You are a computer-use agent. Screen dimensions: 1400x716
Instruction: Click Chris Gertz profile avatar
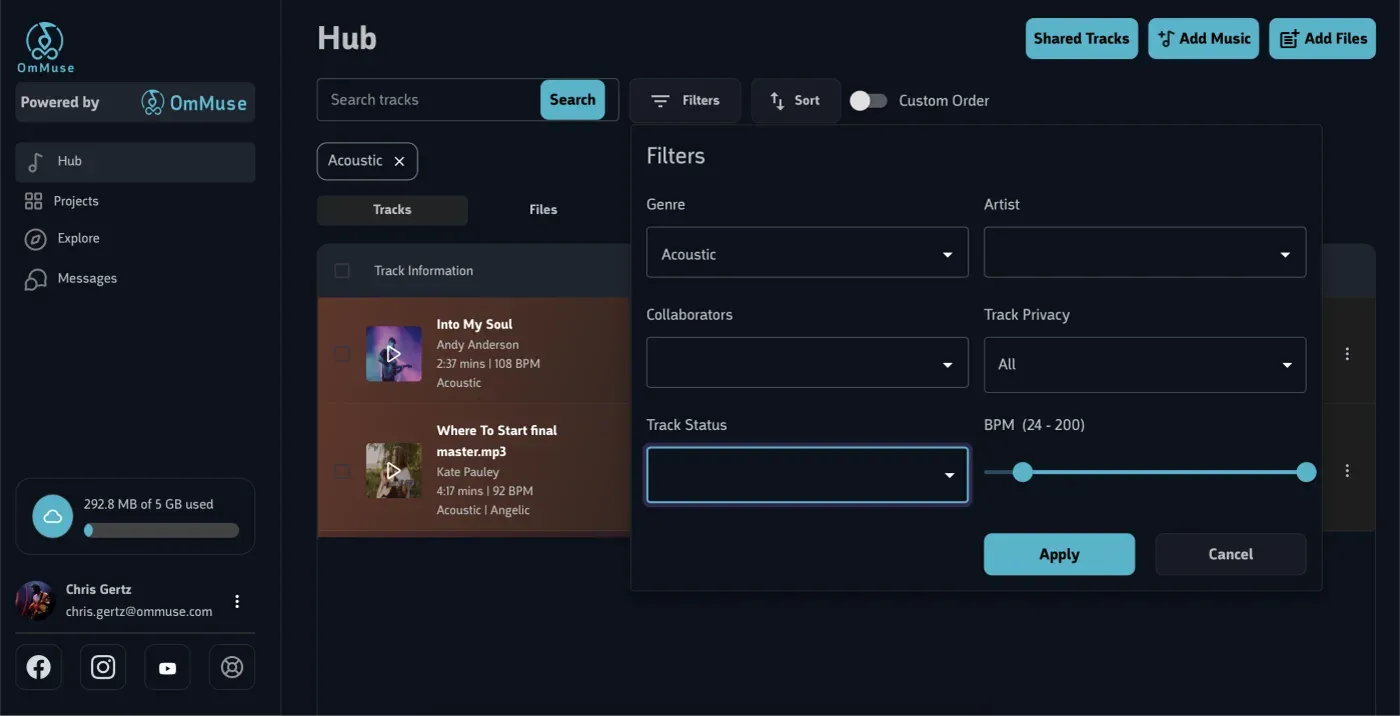[35, 601]
